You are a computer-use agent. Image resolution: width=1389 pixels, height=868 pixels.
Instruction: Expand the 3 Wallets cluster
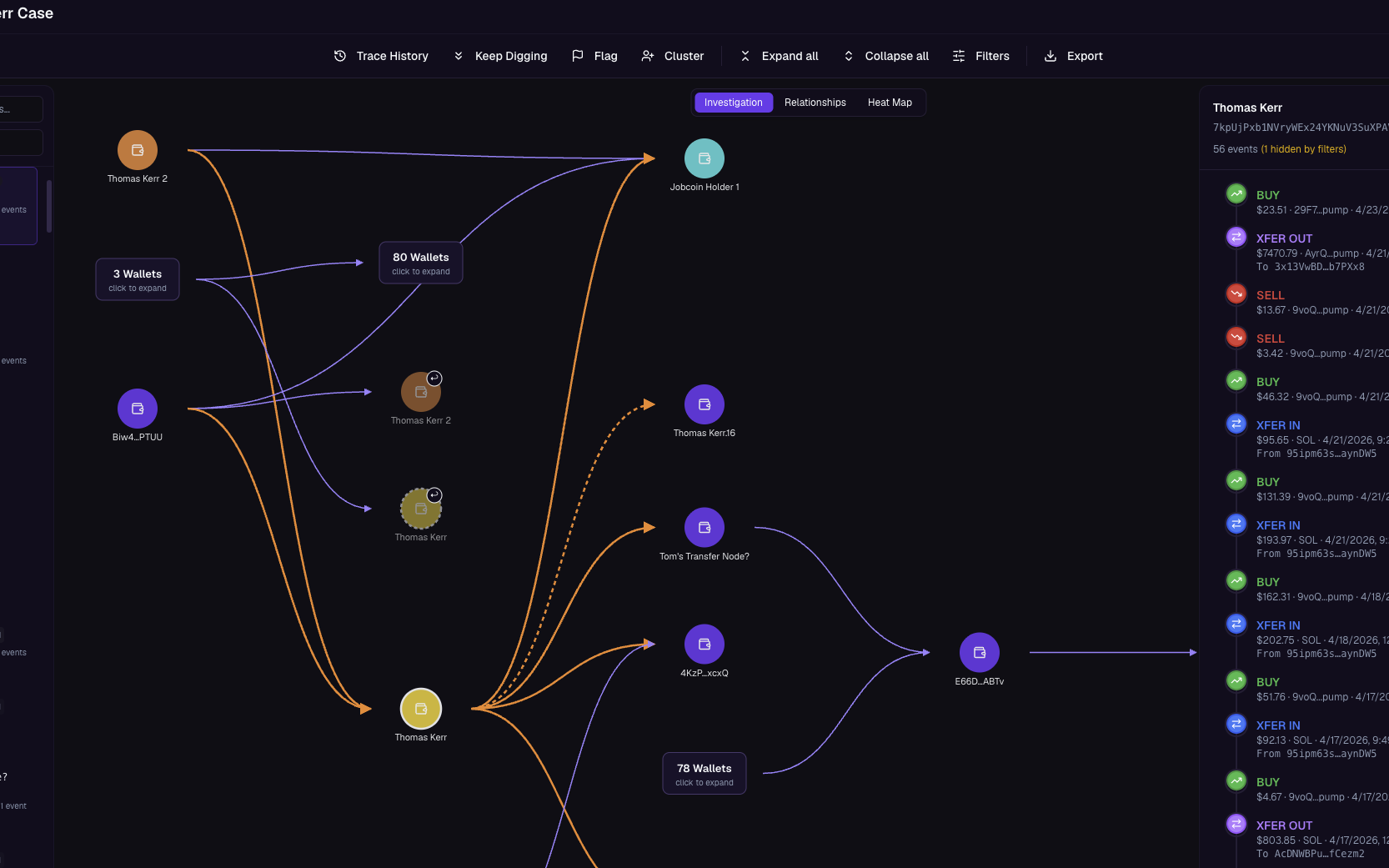138,279
